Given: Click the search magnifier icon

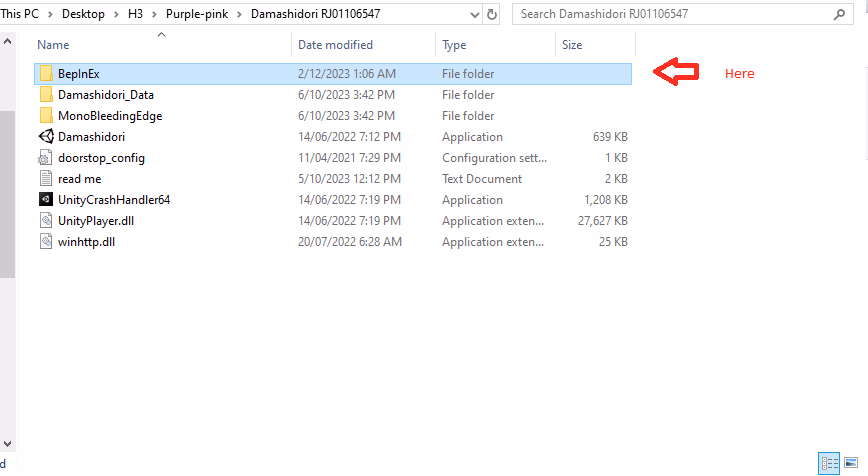Looking at the screenshot, I should [x=839, y=14].
